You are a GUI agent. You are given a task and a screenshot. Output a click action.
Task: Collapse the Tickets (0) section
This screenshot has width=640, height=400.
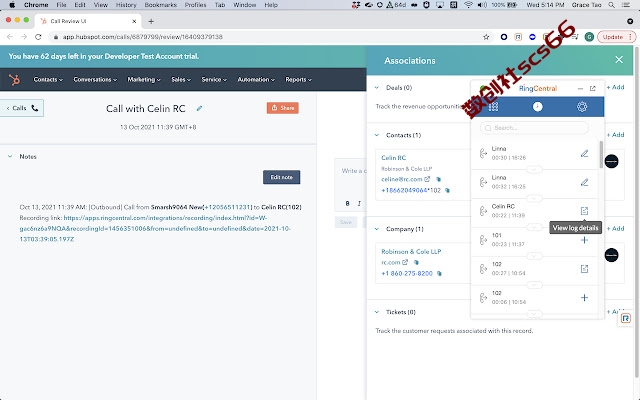377,312
